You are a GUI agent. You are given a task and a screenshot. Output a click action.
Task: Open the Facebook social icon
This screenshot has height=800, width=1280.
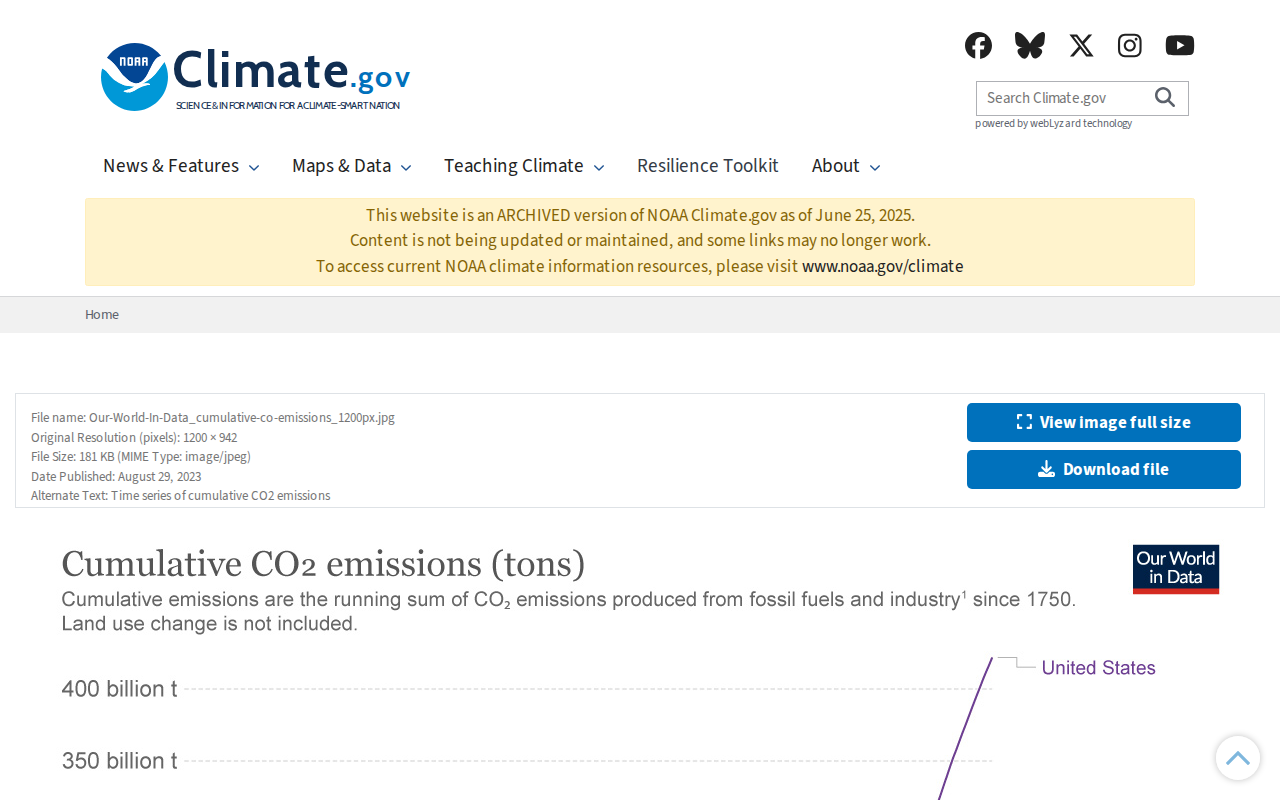click(x=978, y=45)
